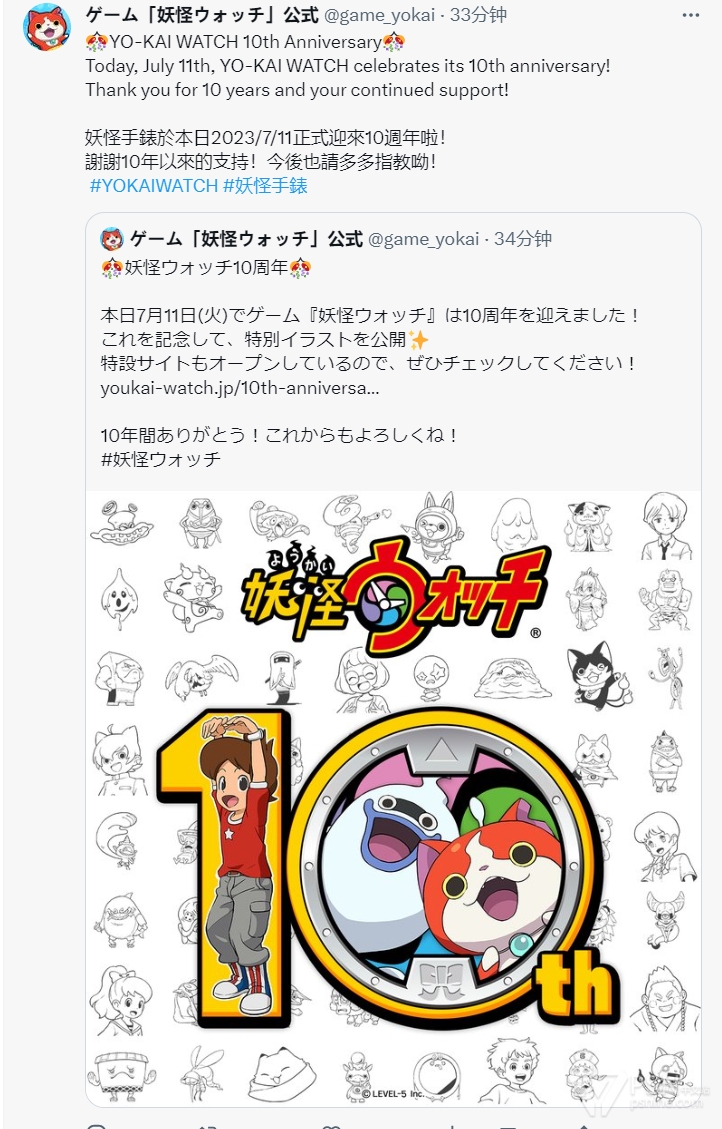Click the @game_yokai handle in the main tweet

click(379, 15)
